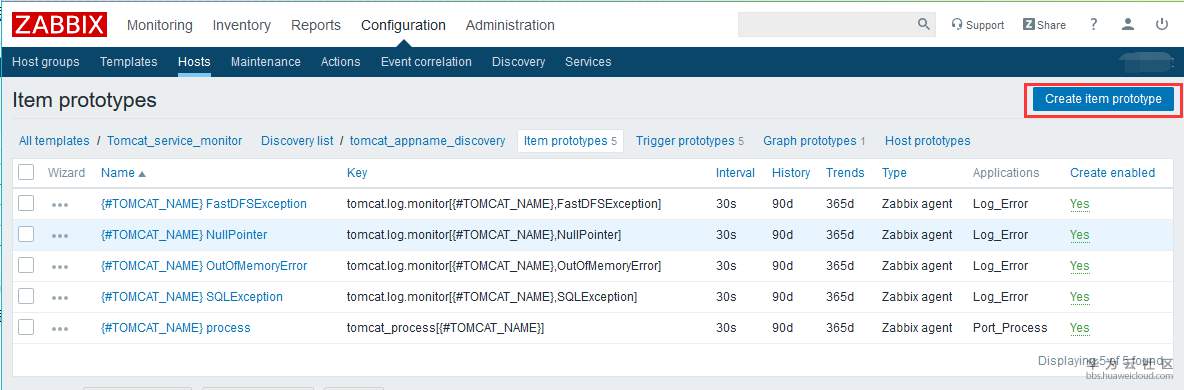Sort by Key column header
The width and height of the screenshot is (1184, 390).
(x=356, y=173)
